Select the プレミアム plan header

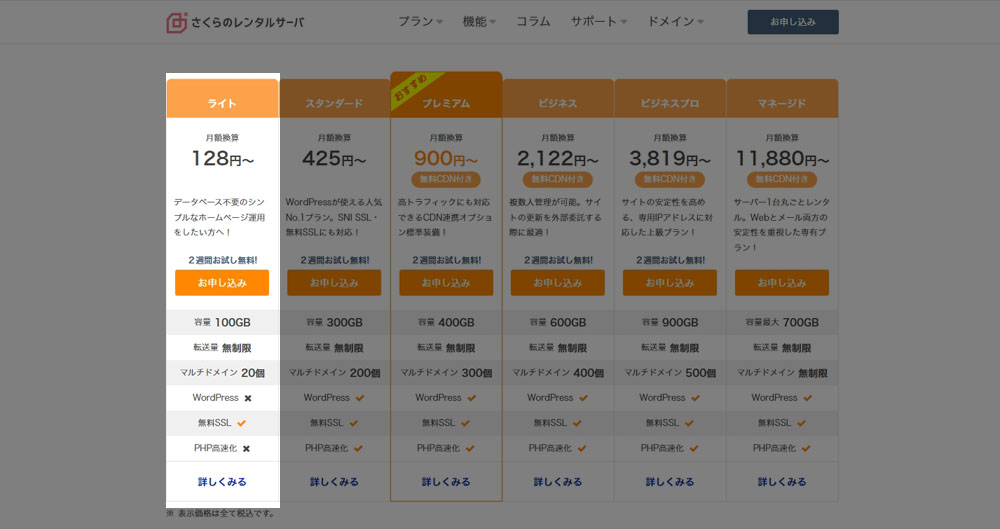(x=446, y=96)
